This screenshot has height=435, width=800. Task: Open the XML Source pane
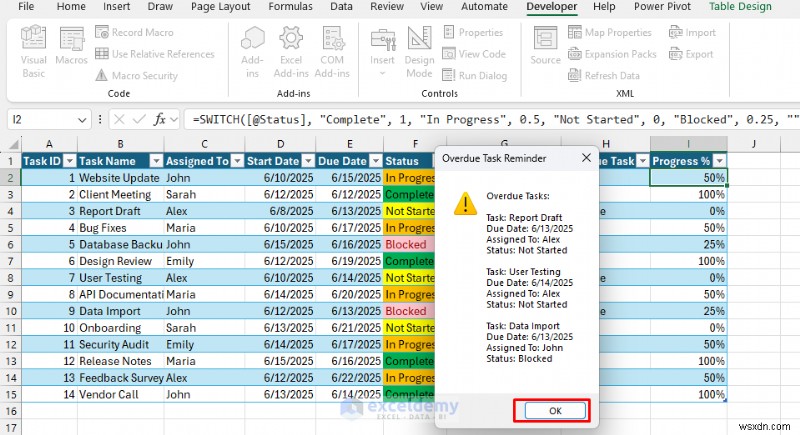(545, 46)
